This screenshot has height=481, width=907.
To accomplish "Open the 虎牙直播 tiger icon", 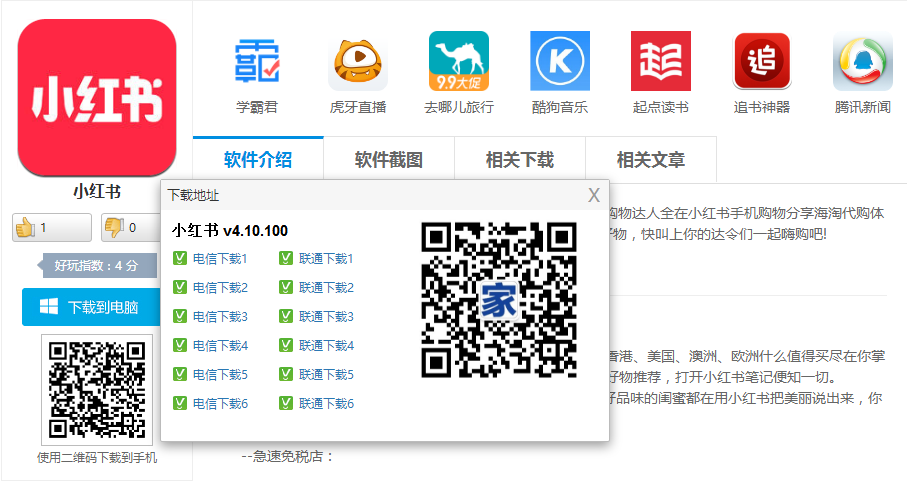I will coord(357,63).
